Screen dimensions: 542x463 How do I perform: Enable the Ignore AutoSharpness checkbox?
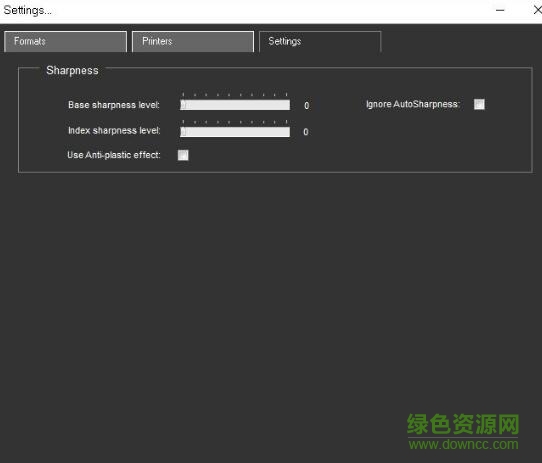click(x=479, y=104)
